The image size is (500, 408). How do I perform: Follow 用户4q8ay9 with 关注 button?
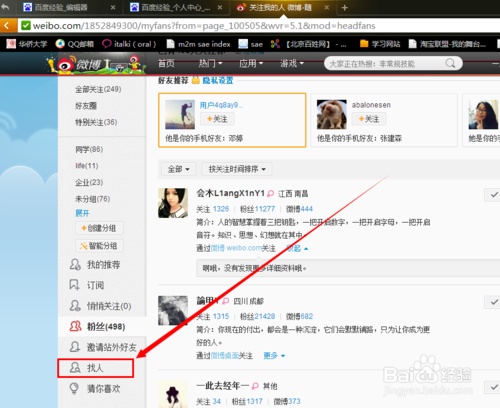(217, 119)
